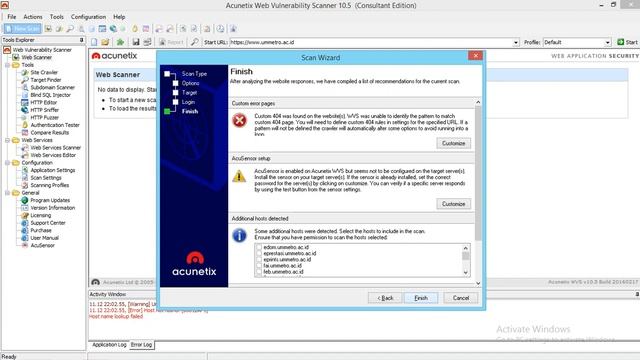Image resolution: width=640 pixels, height=360 pixels.
Task: Click the New Scan toolbar button
Action: (22, 29)
